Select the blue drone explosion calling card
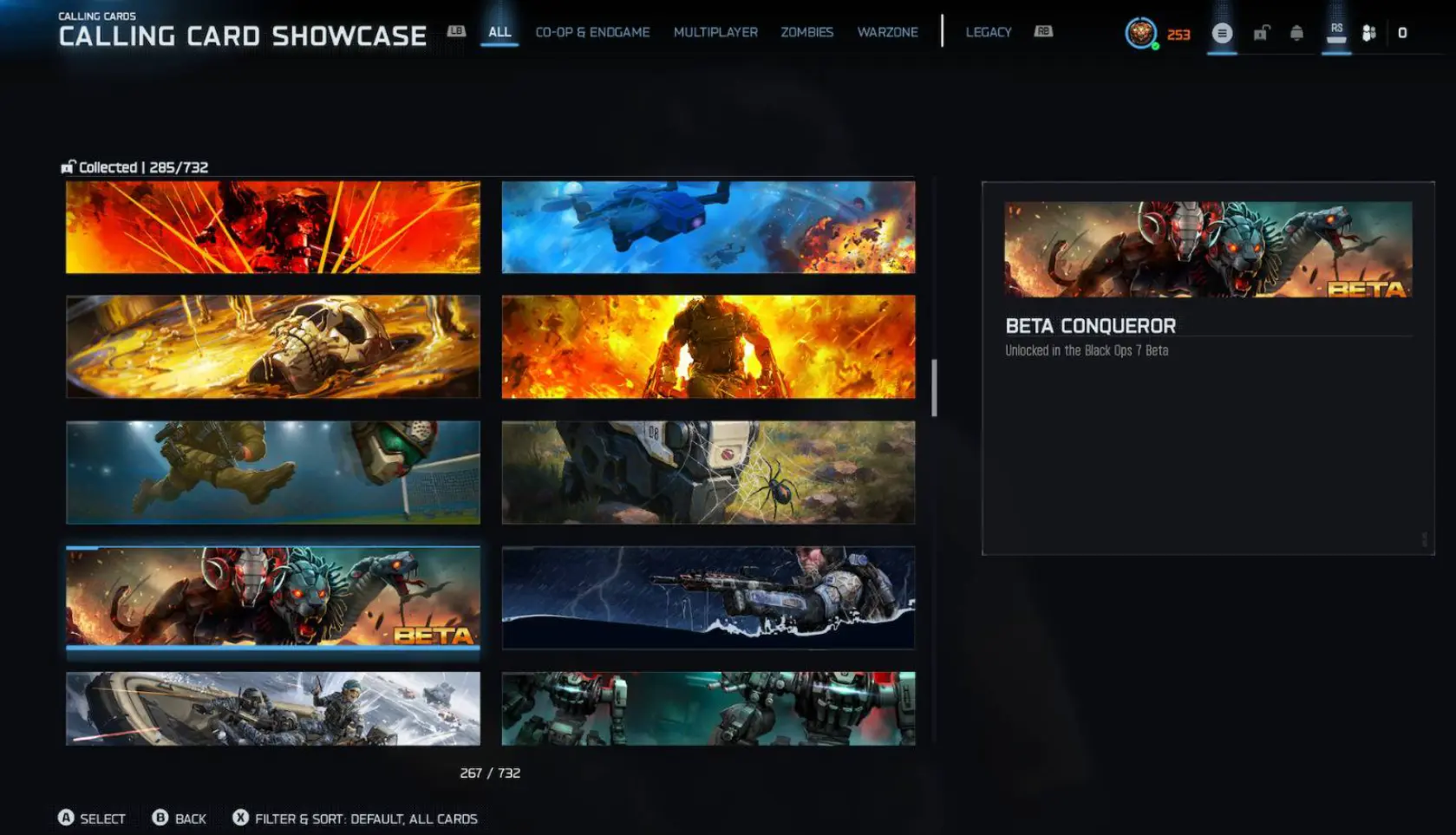 [x=708, y=227]
